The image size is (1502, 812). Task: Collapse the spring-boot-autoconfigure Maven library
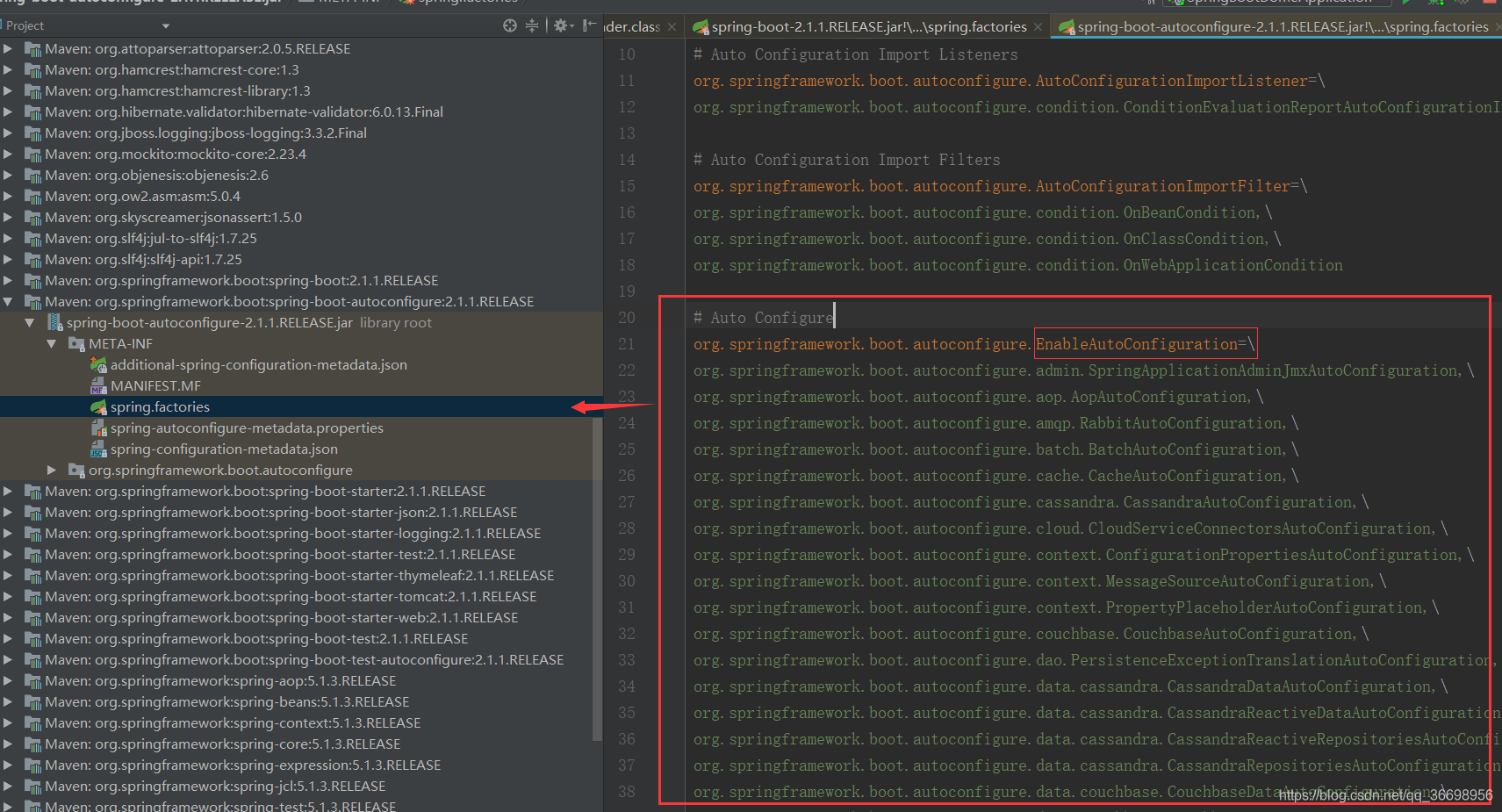pos(8,301)
